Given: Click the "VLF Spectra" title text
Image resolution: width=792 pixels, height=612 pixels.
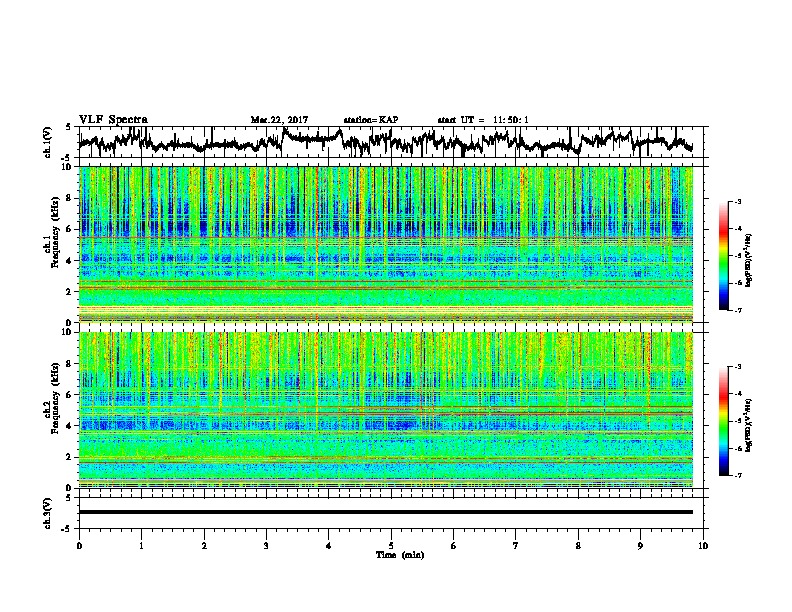Looking at the screenshot, I should 113,120.
